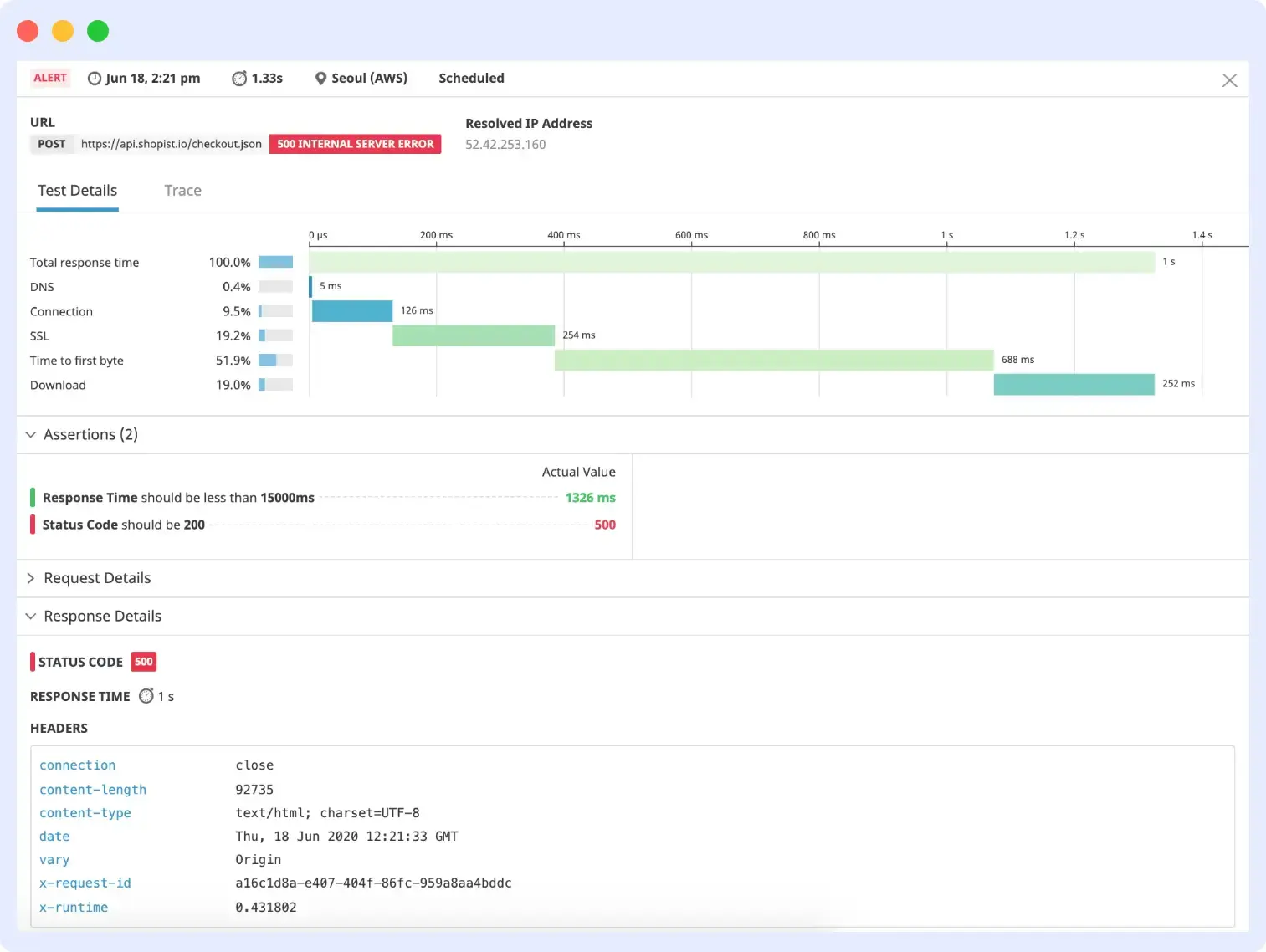Viewport: 1266px width, 952px height.
Task: Expand the Request Details section
Action: pyautogui.click(x=31, y=578)
